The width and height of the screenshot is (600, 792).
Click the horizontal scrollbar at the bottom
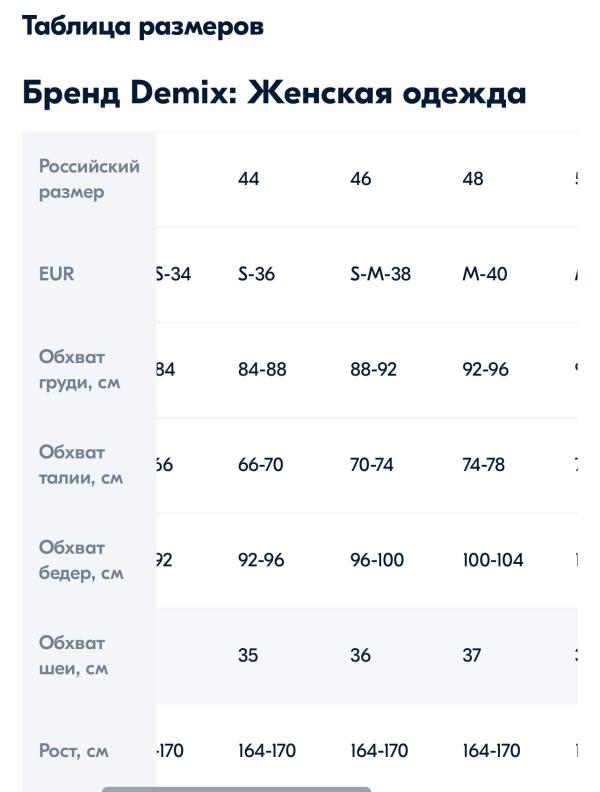click(x=236, y=789)
